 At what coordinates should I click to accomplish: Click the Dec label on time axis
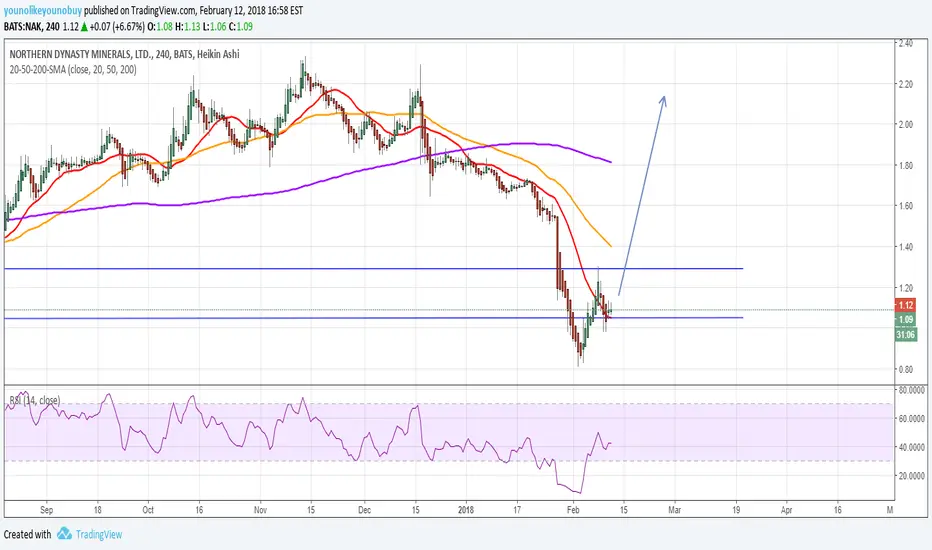click(x=364, y=510)
